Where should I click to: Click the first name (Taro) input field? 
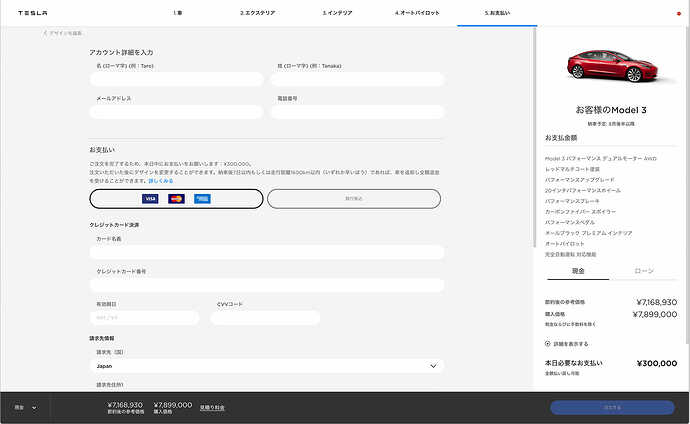click(176, 79)
